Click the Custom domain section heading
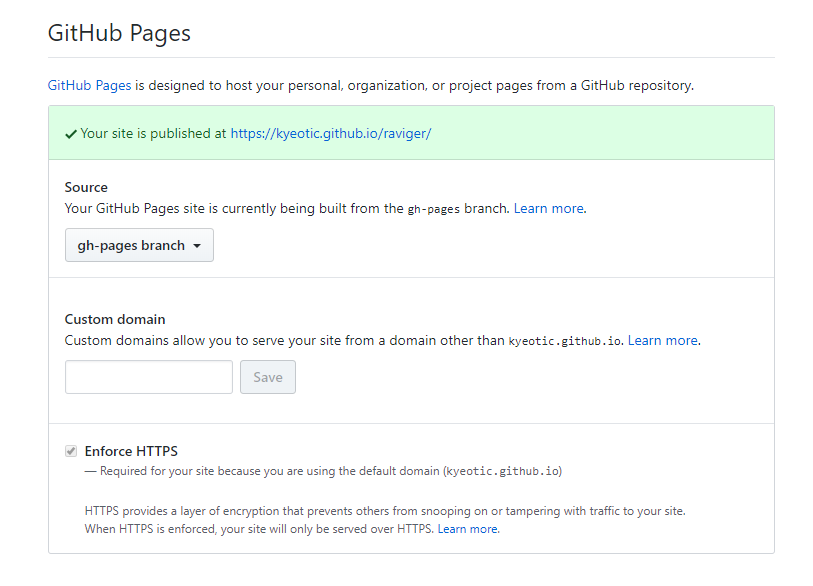Screen dimensions: 813x586 (x=115, y=319)
